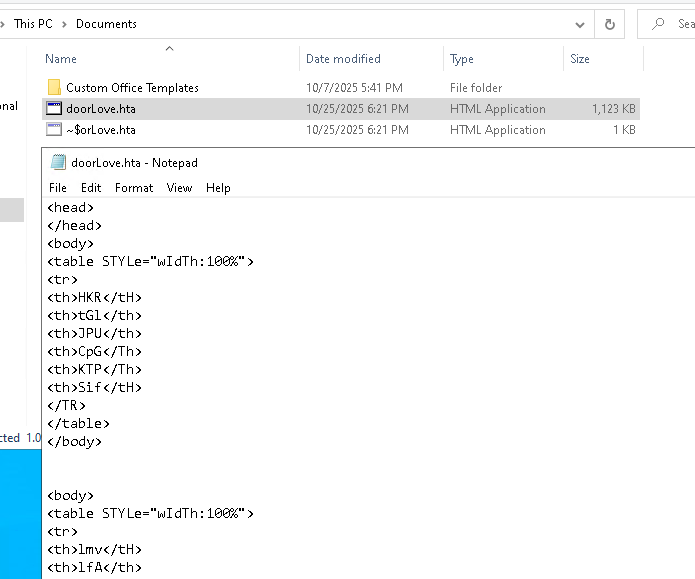Image resolution: width=695 pixels, height=579 pixels.
Task: Sort files by Type column header
Action: pos(462,59)
